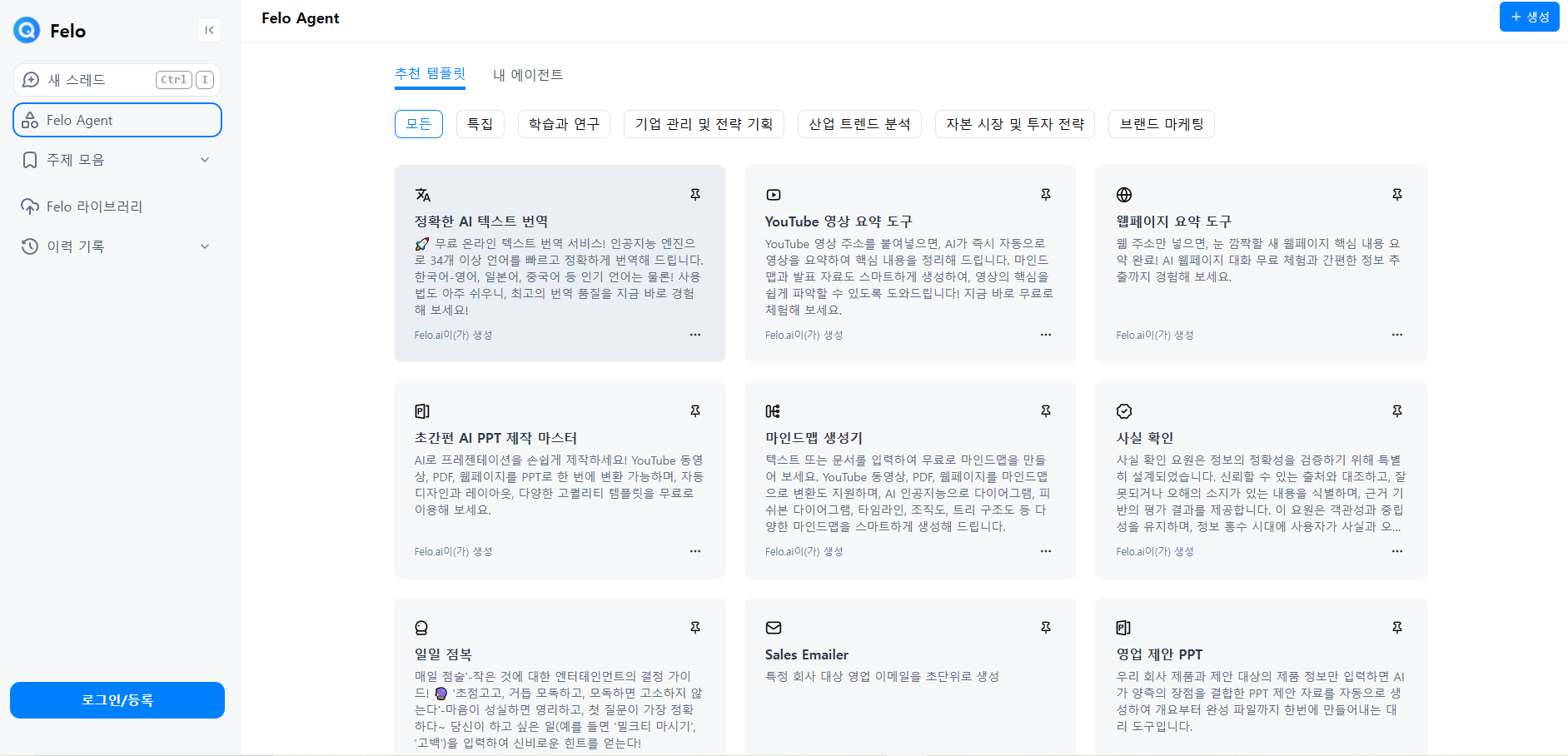Start a new thread (새 스레드)

coord(117,80)
